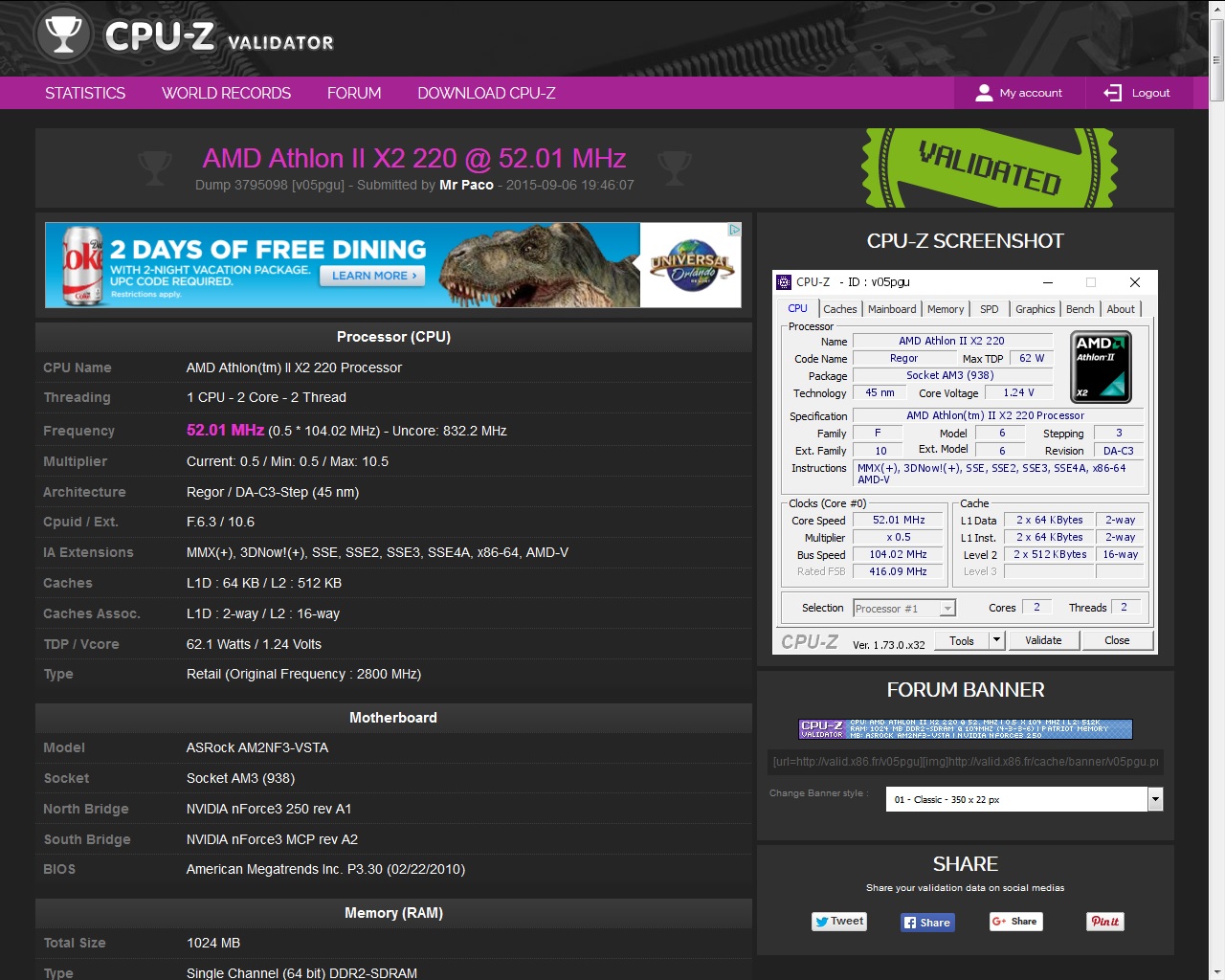1225x980 pixels.
Task: Switch to the Caches tab in the CPU-Z screenshot
Action: [840, 309]
